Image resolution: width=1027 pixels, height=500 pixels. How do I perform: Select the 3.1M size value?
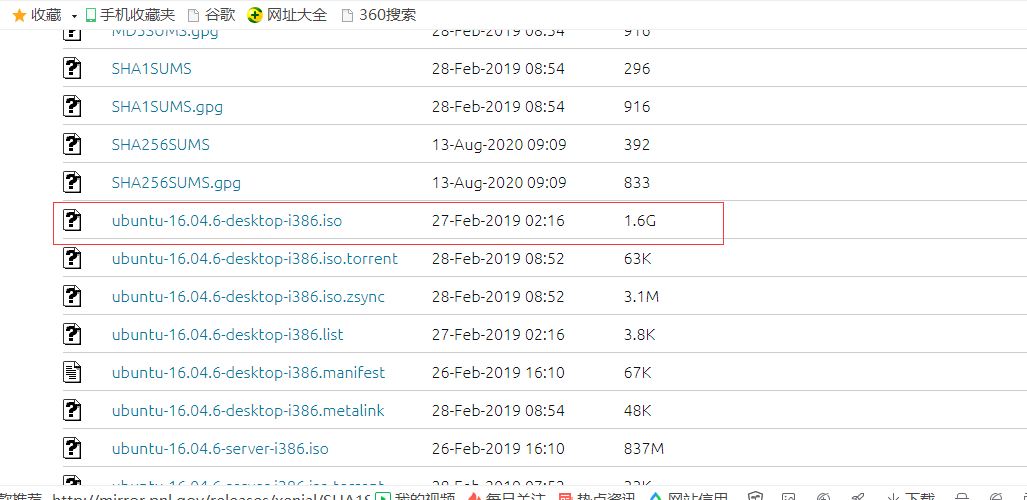tap(641, 297)
